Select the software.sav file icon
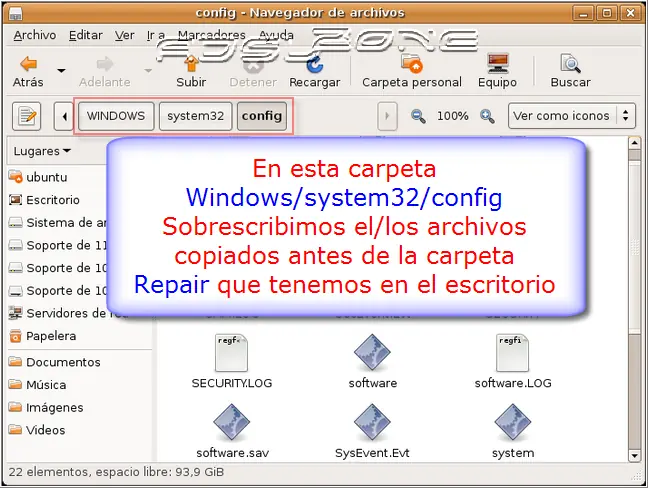The height and width of the screenshot is (488, 648). point(231,422)
